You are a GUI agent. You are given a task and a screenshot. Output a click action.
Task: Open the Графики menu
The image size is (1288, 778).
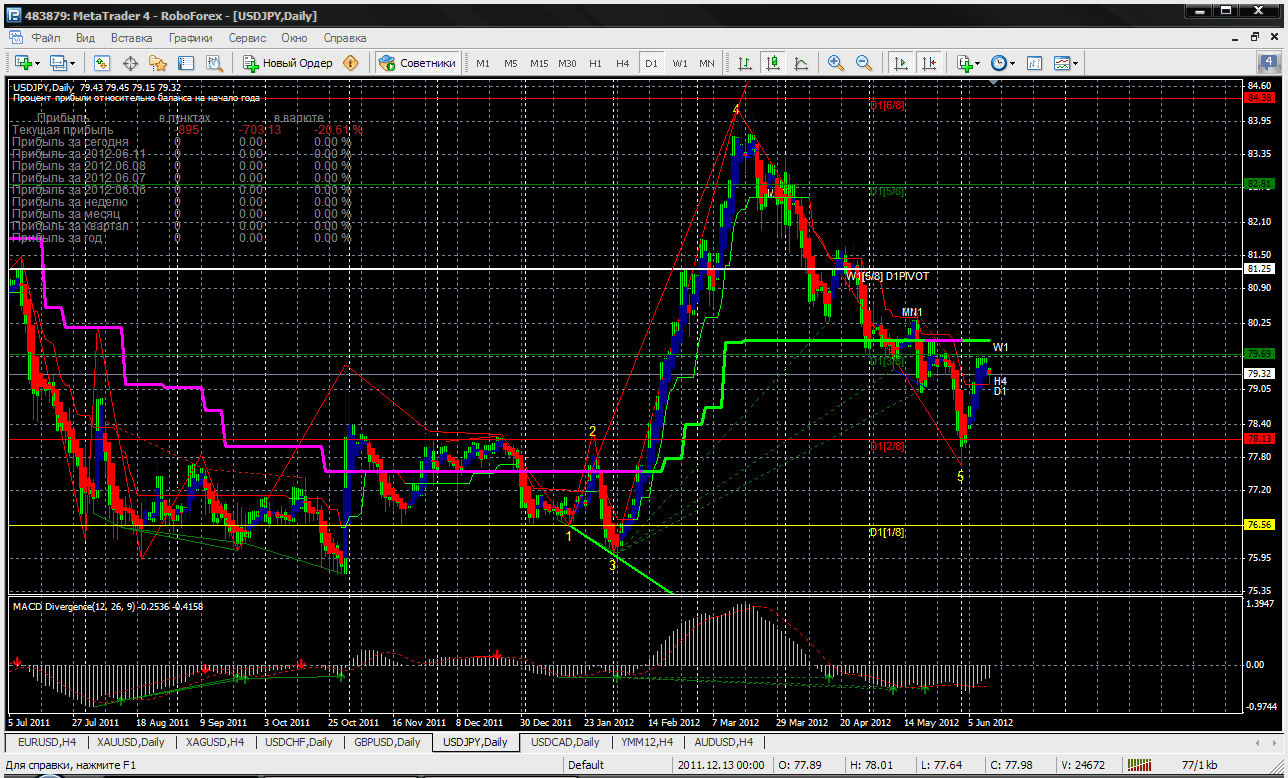click(190, 37)
